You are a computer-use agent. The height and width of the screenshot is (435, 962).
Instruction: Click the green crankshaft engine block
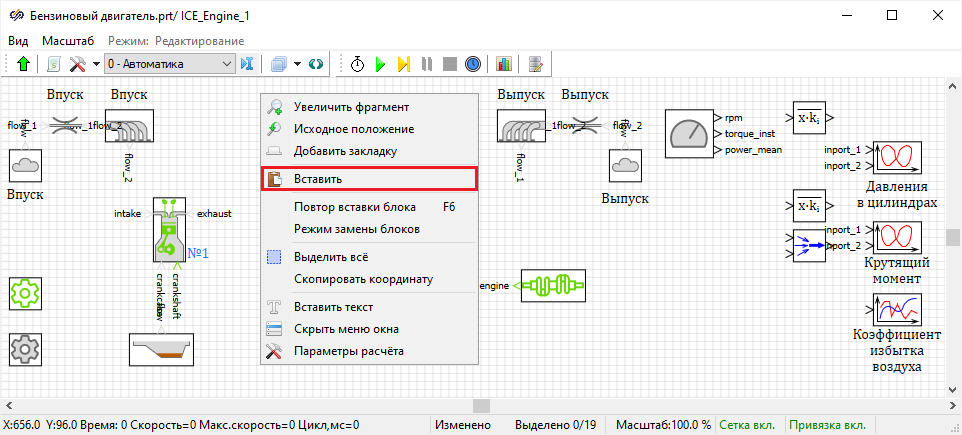pos(552,285)
